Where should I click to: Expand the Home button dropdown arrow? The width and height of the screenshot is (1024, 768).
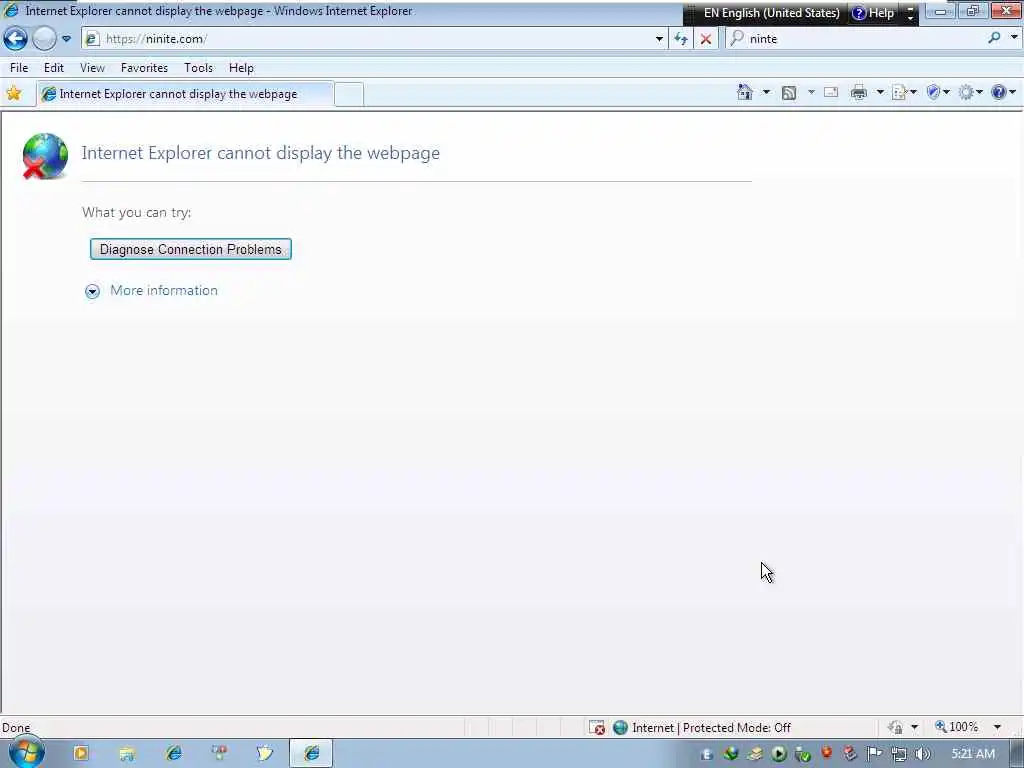tap(766, 93)
